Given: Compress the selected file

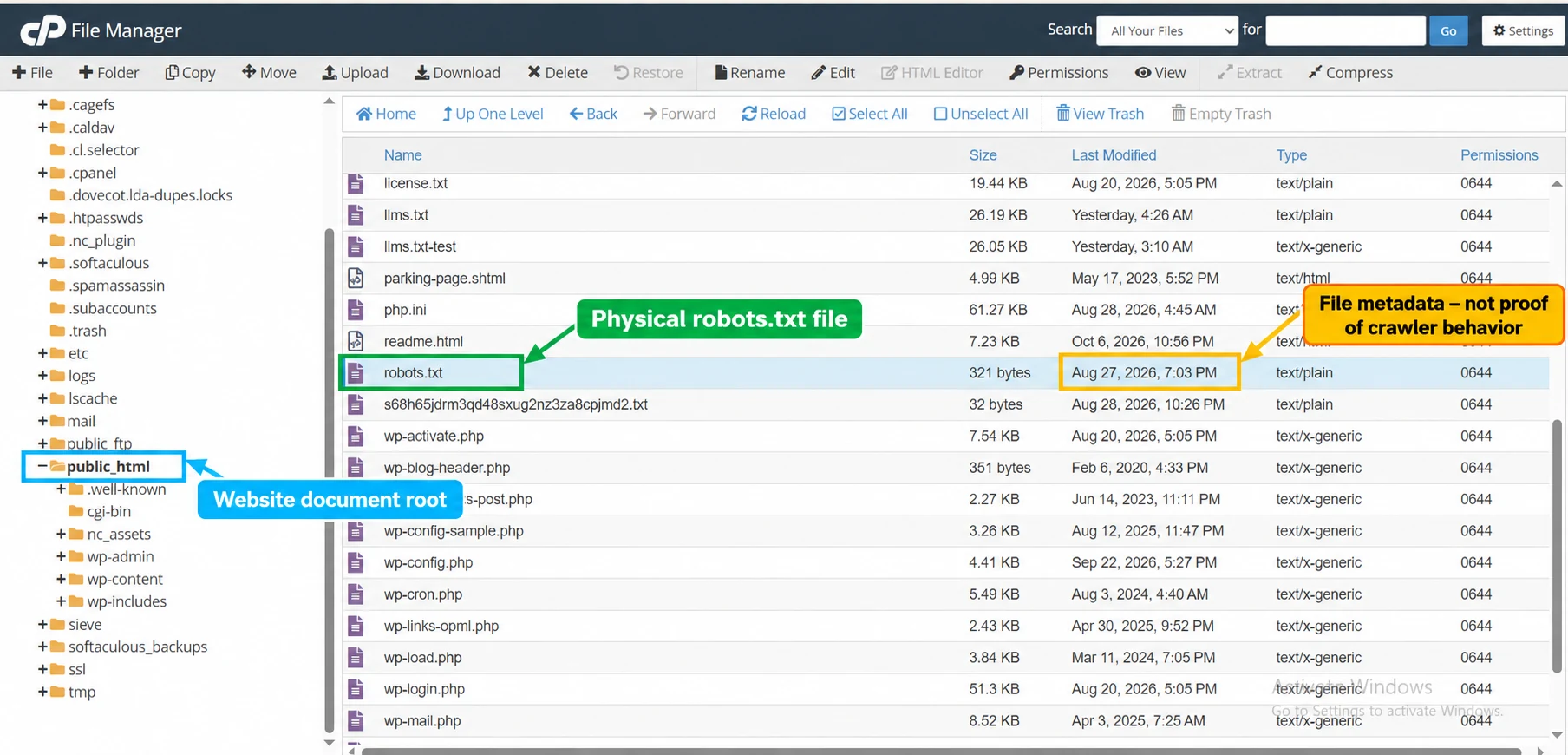Looking at the screenshot, I should point(1350,73).
